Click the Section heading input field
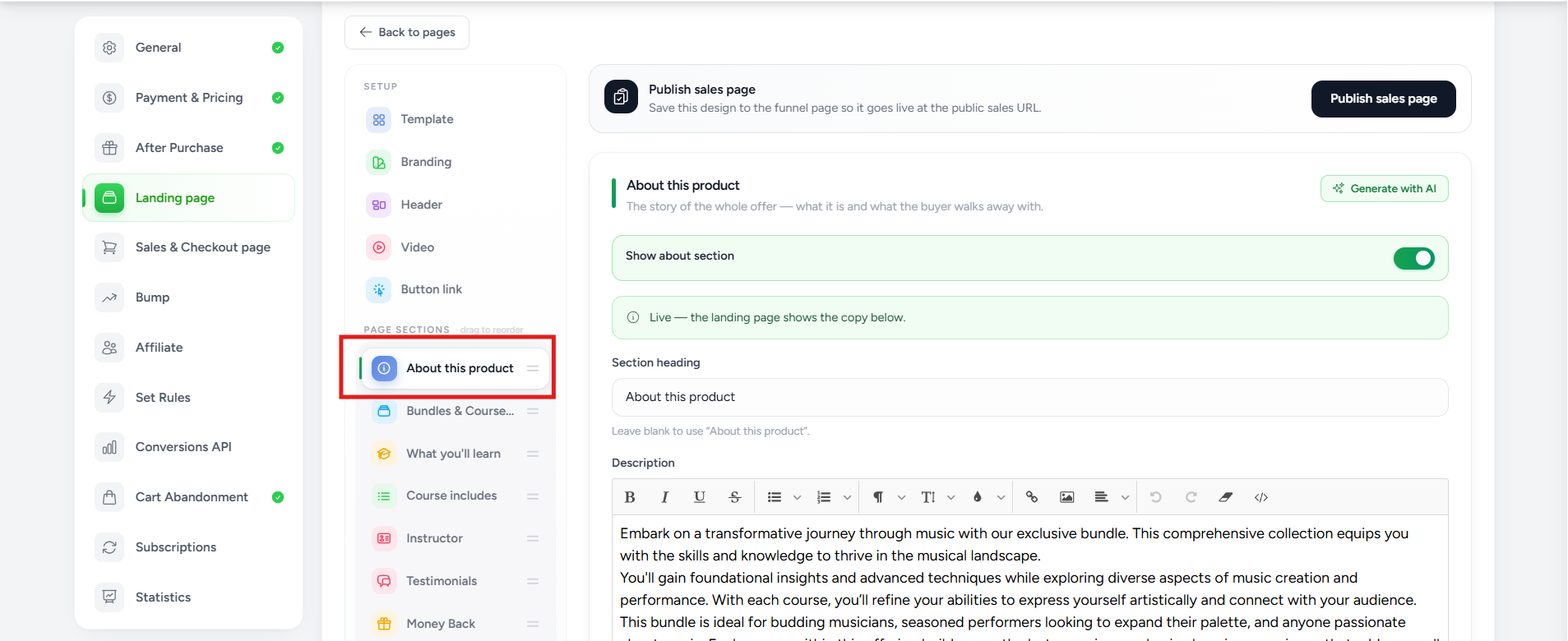The width and height of the screenshot is (1568, 641). click(1029, 397)
